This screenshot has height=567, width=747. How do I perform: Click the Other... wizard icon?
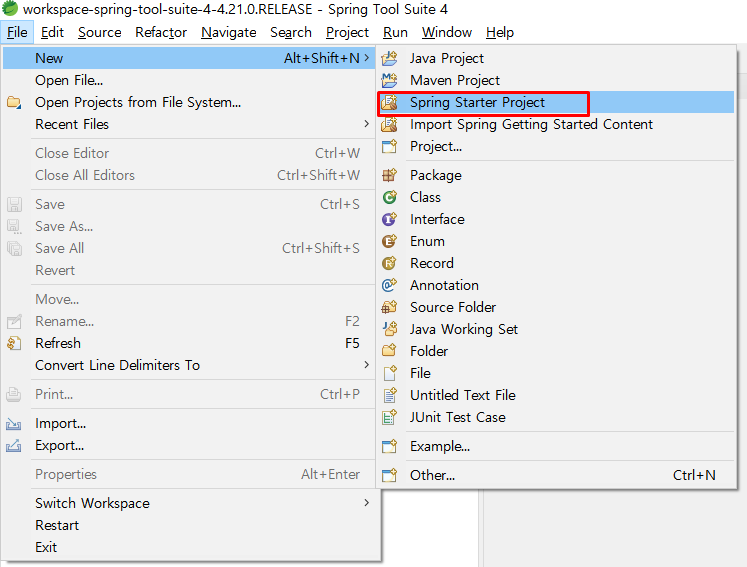tap(389, 475)
